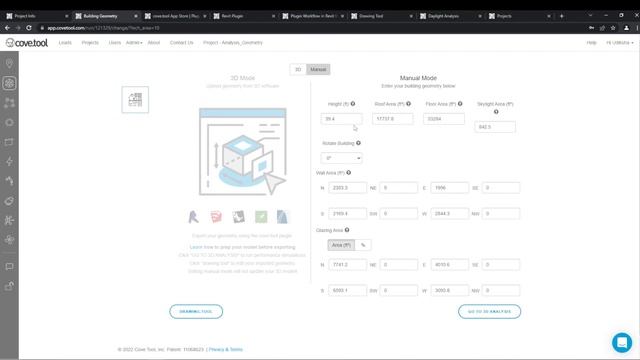Open the Users menu item

point(115,42)
